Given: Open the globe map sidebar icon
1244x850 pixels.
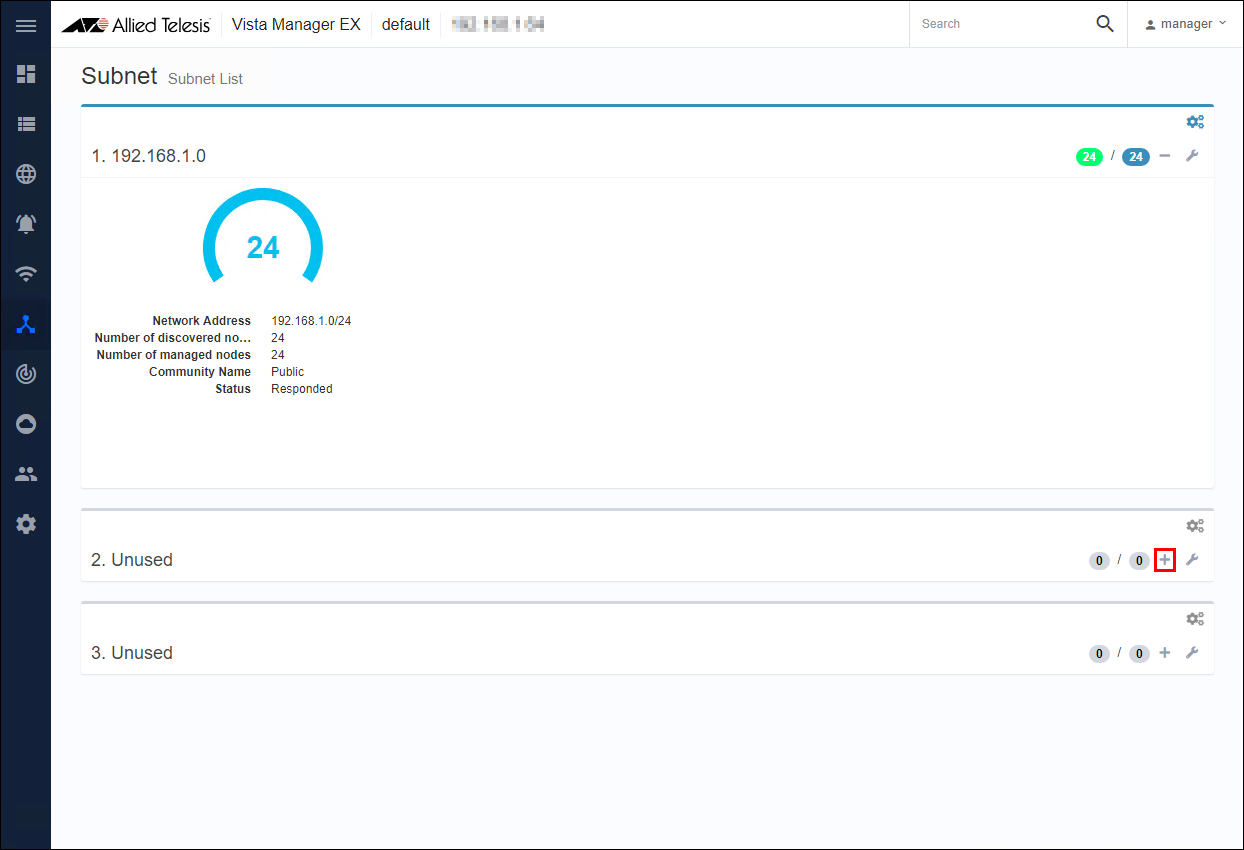Looking at the screenshot, I should [x=26, y=174].
